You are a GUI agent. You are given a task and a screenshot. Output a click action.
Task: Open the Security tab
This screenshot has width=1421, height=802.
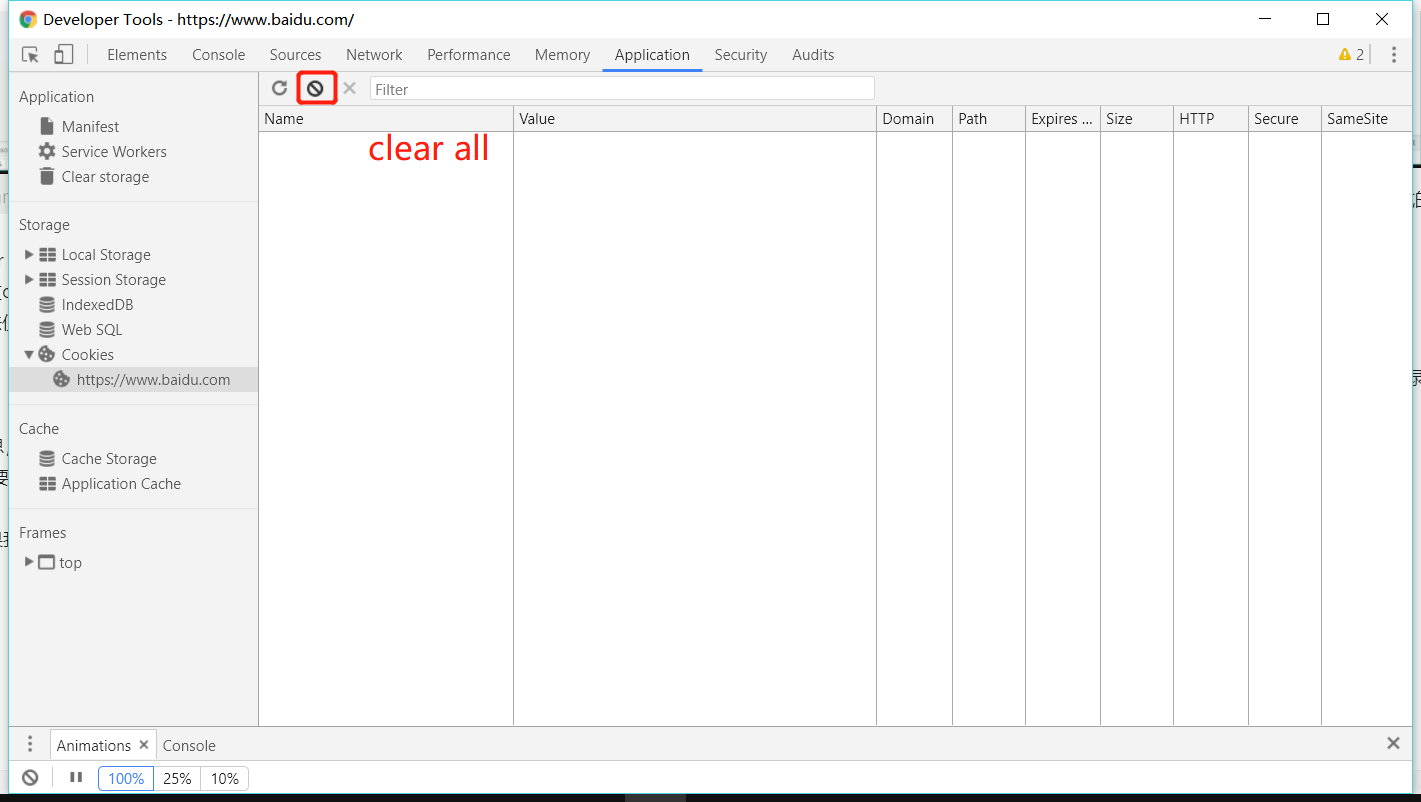(x=740, y=55)
